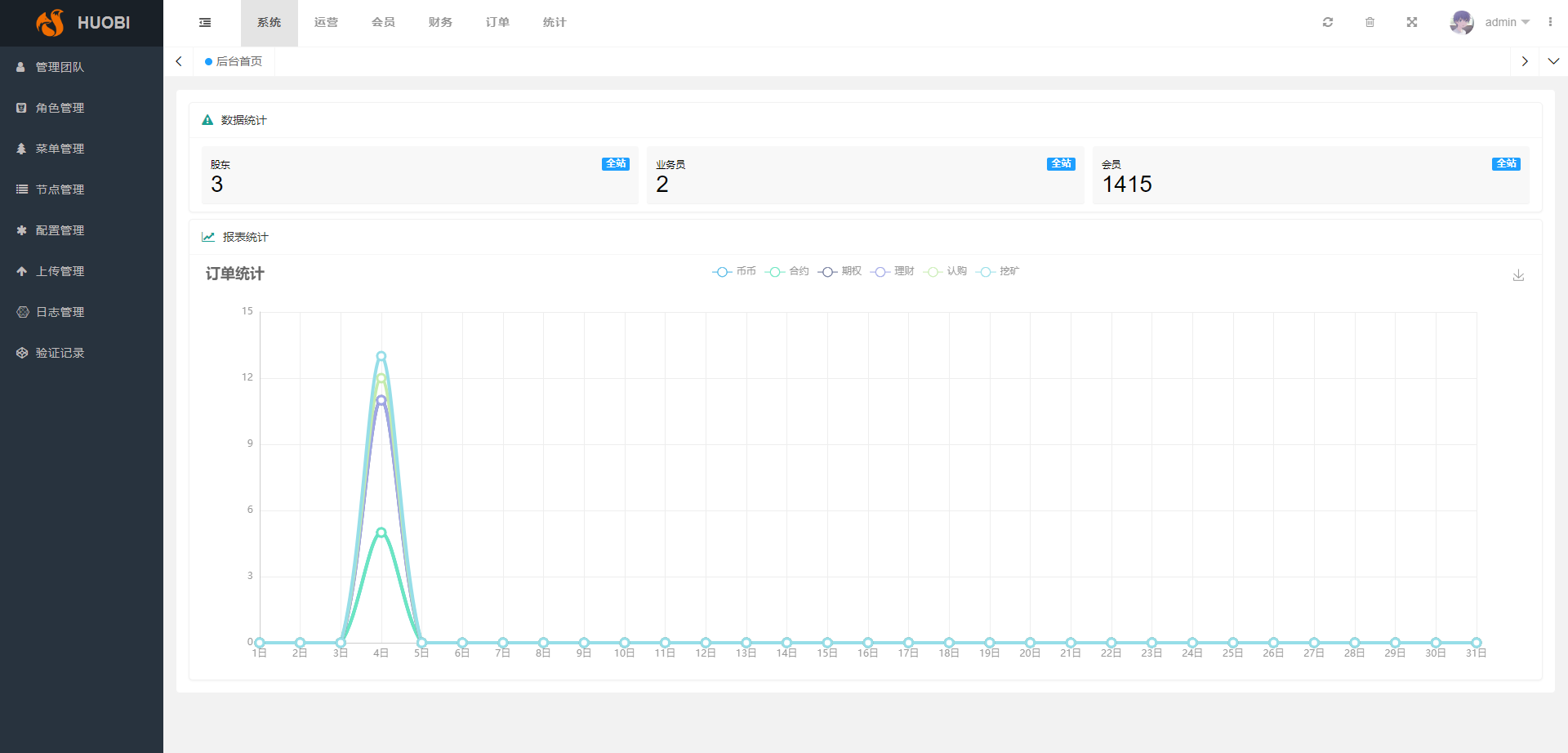Open the vertical three-dot more menu
Screen dimensions: 1568x753
pyautogui.click(x=1550, y=22)
